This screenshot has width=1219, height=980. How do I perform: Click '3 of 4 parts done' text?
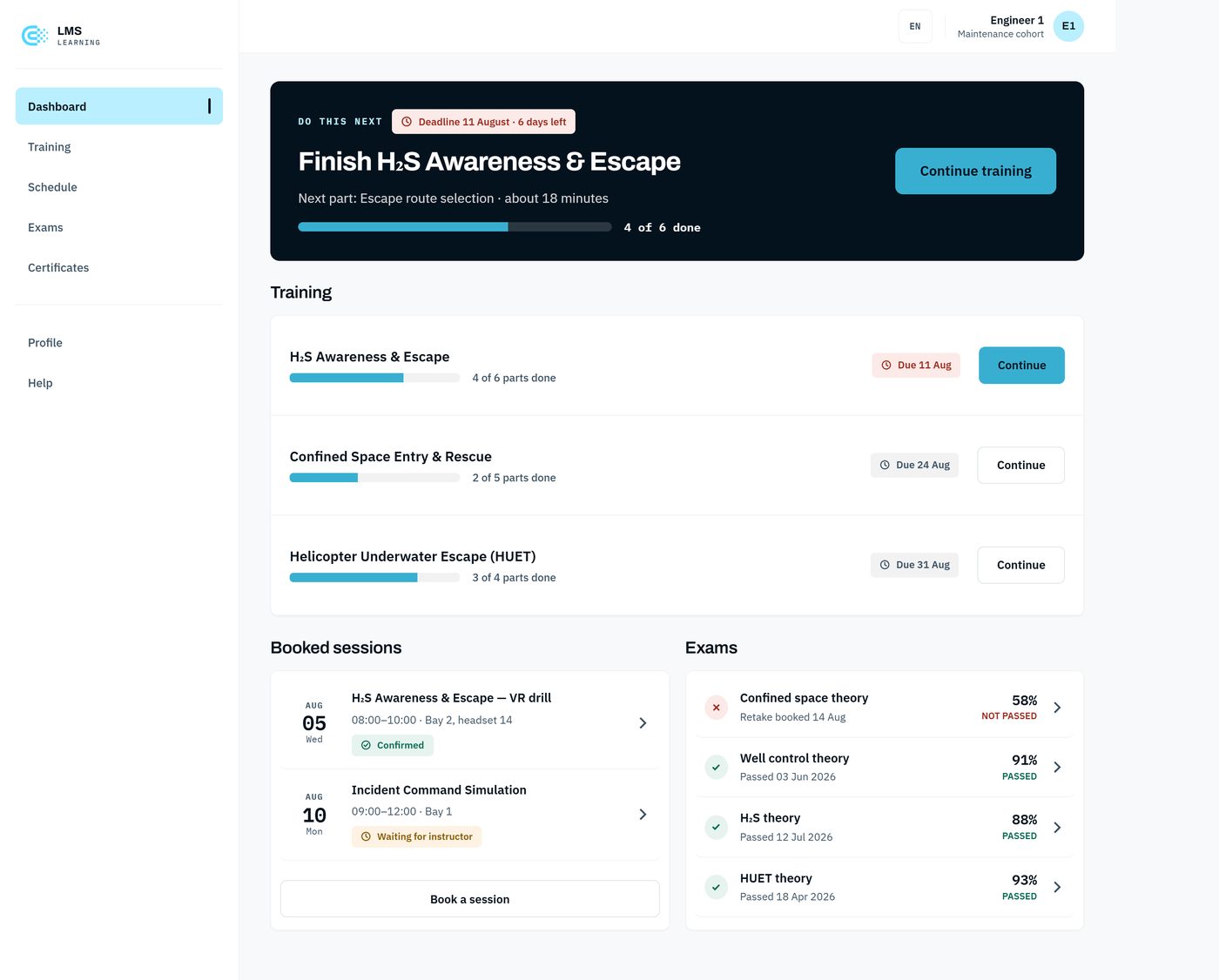pos(514,577)
